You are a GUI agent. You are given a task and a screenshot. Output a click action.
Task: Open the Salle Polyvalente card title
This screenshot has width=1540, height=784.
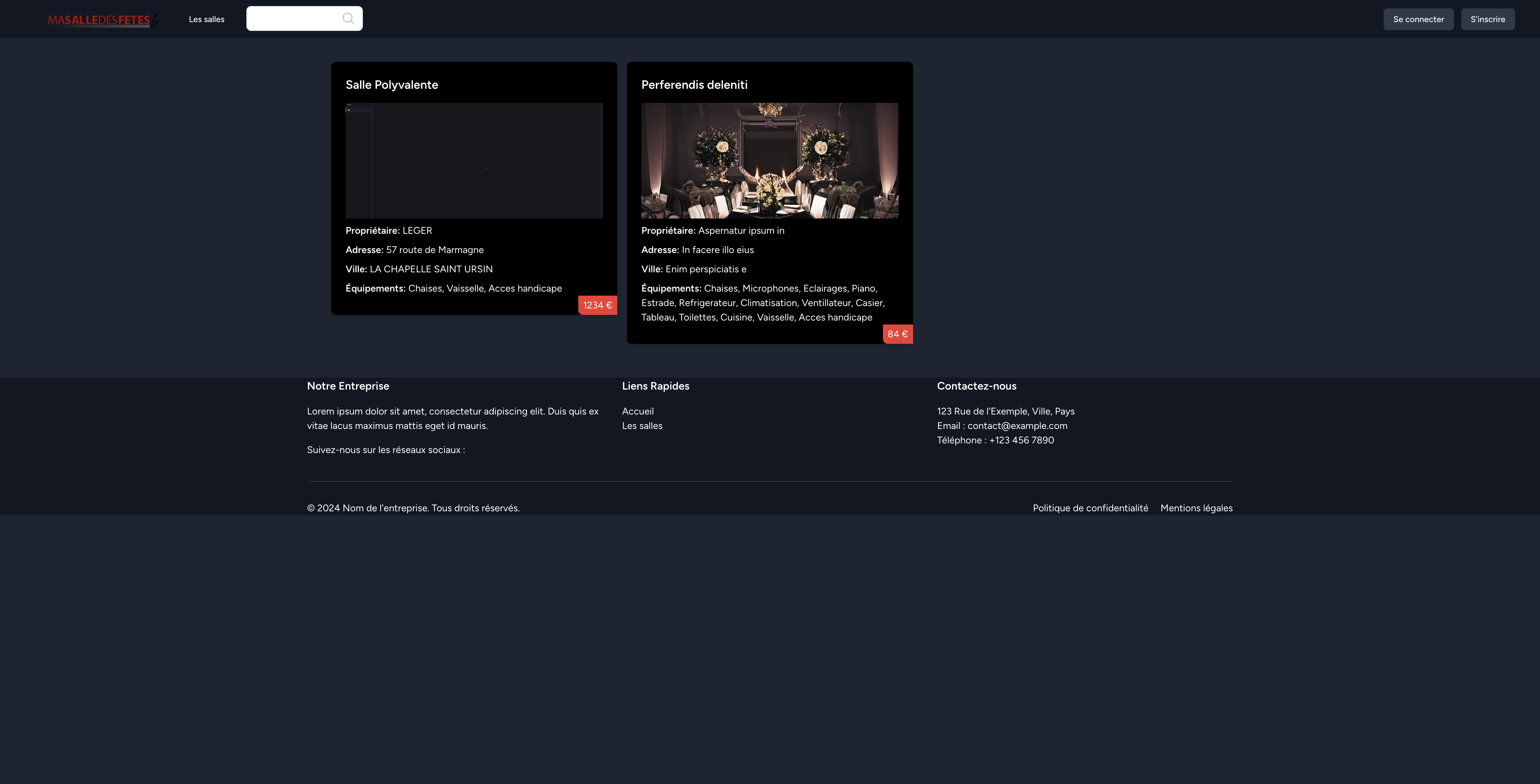coord(391,85)
